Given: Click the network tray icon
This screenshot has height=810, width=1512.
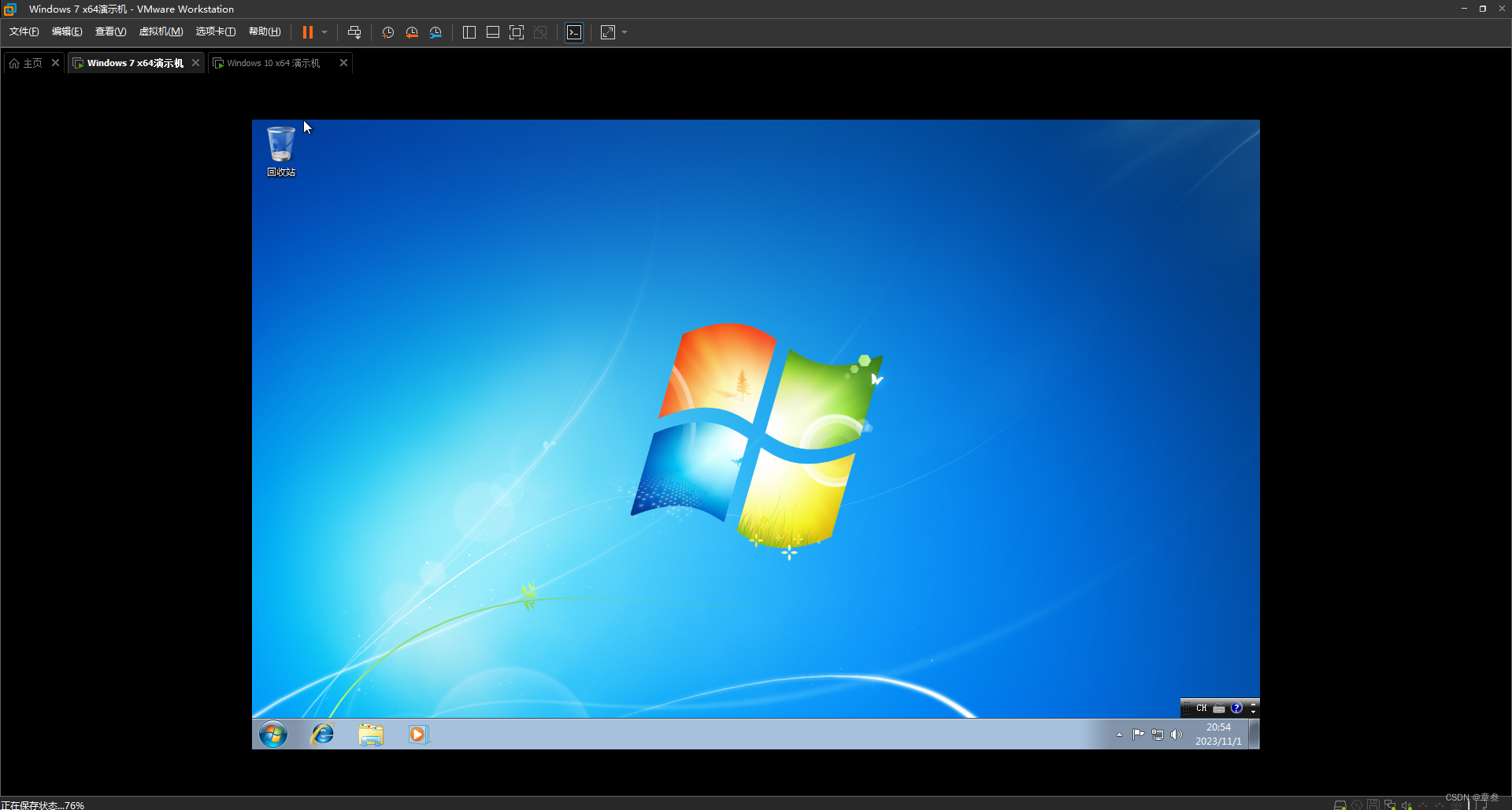Looking at the screenshot, I should tap(1158, 734).
